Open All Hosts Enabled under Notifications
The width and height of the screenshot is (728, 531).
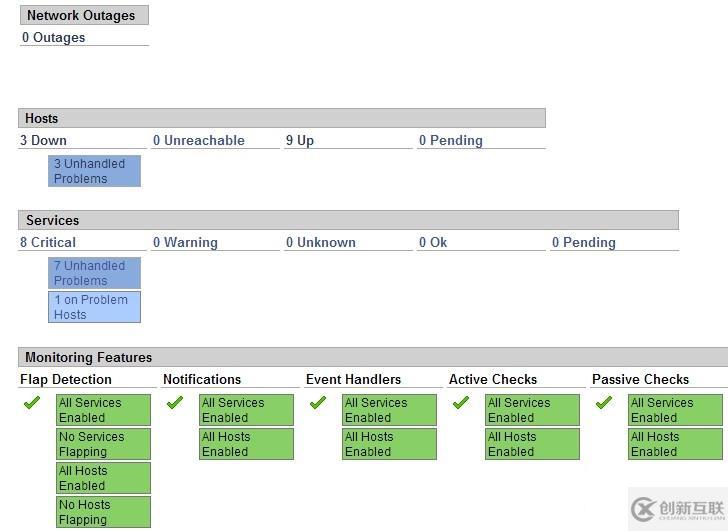tap(246, 444)
